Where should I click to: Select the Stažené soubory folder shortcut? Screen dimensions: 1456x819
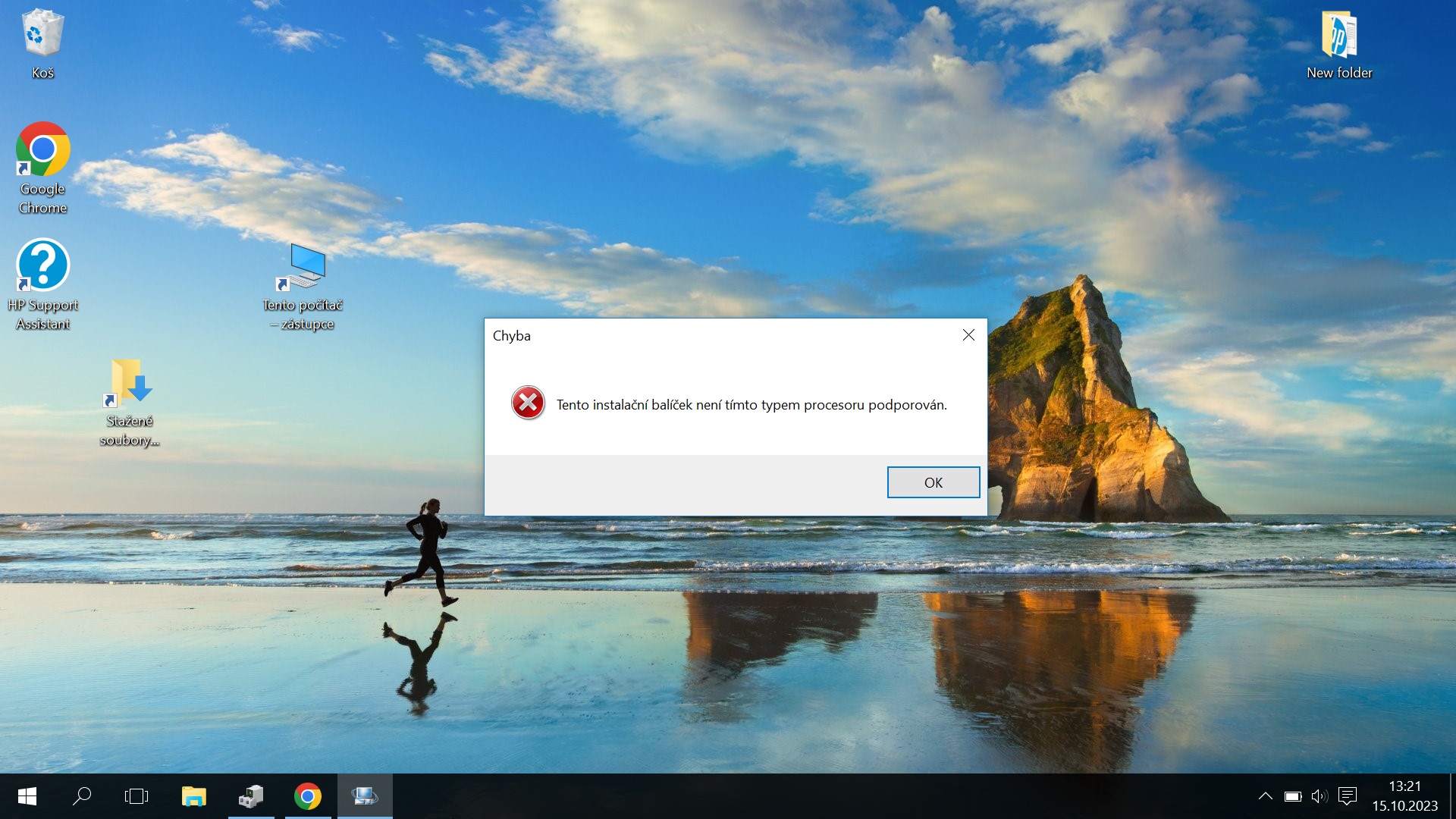click(x=130, y=382)
